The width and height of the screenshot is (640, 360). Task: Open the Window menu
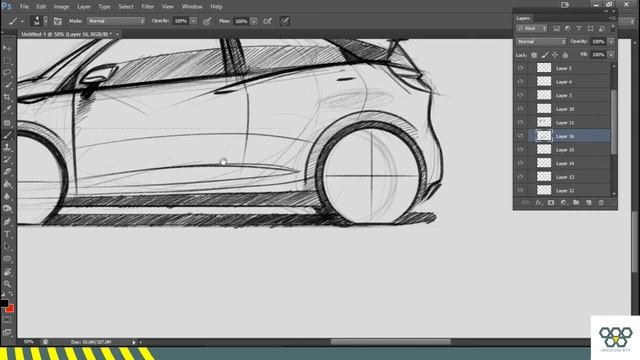[x=192, y=7]
